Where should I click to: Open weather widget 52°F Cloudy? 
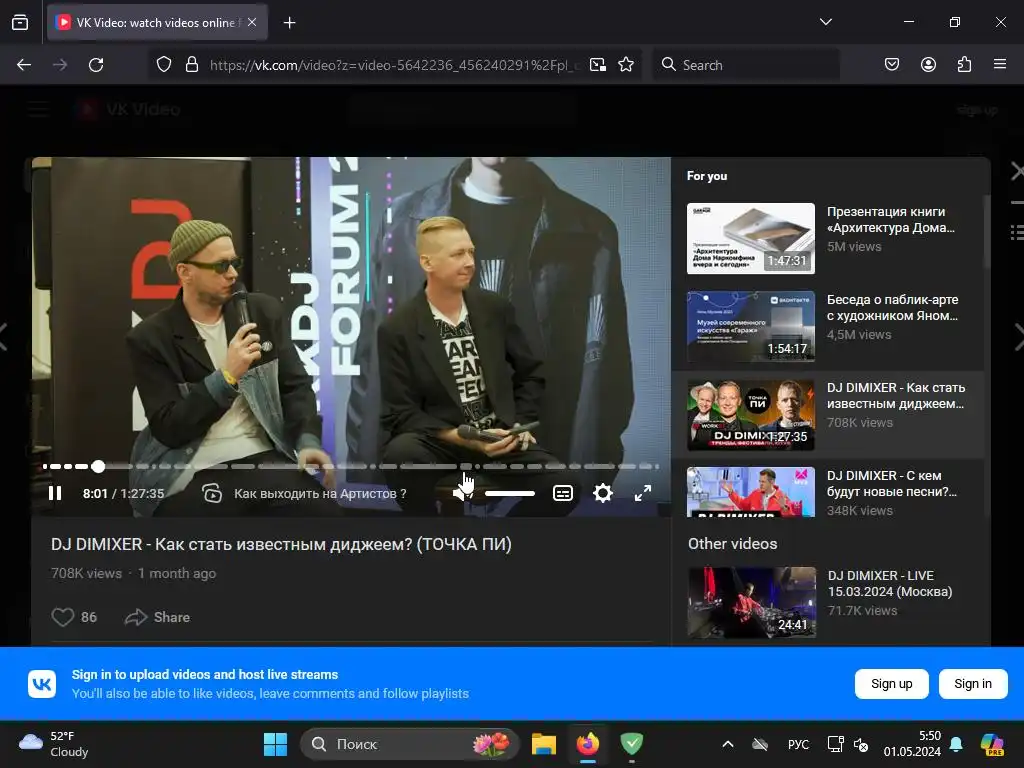pyautogui.click(x=54, y=744)
